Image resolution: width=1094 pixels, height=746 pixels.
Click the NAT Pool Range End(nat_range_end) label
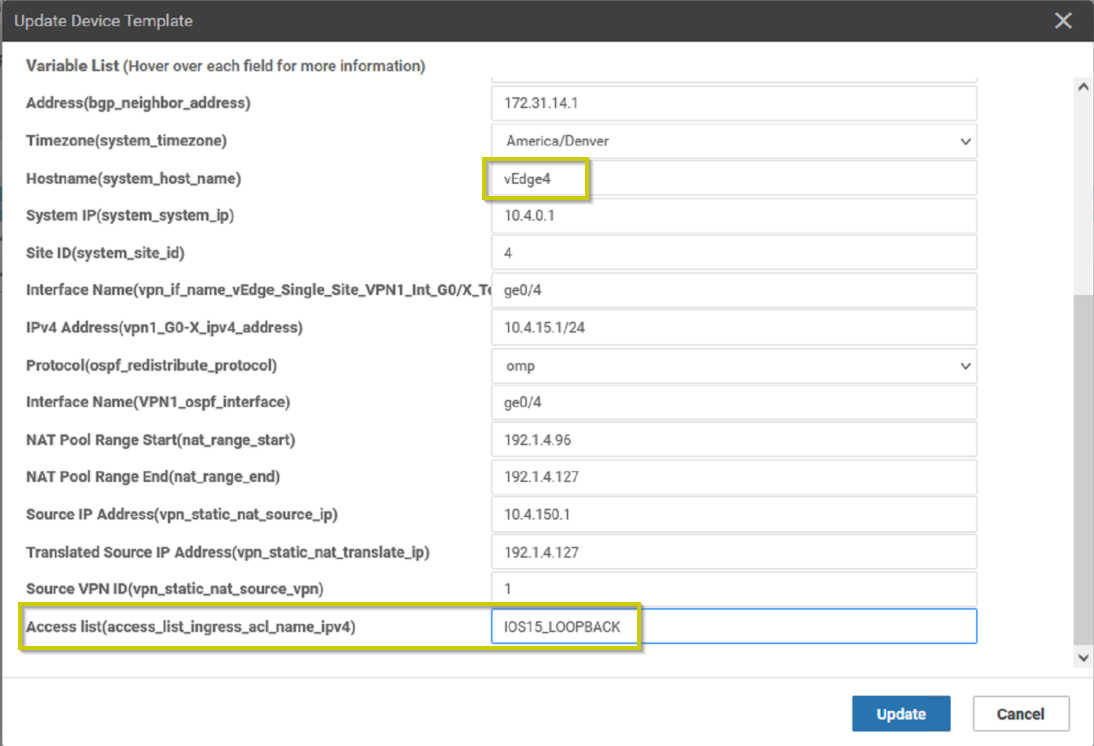(153, 477)
